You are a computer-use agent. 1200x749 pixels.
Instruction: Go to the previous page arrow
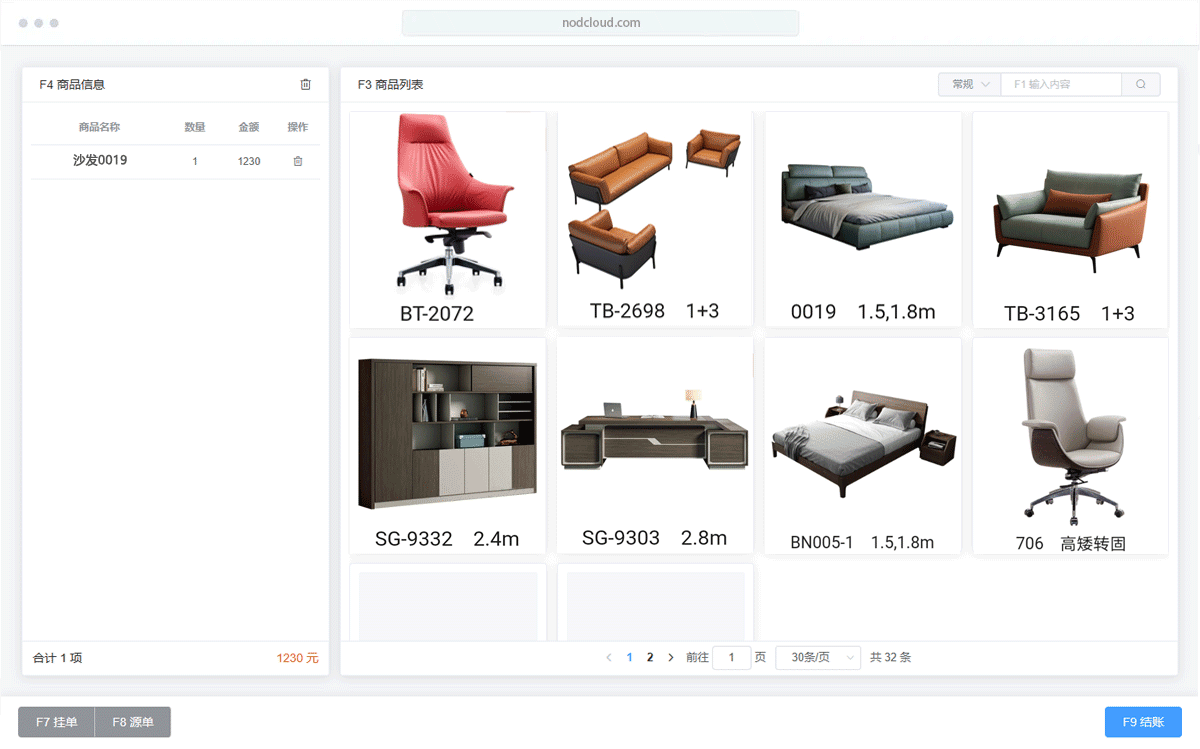[x=609, y=658]
